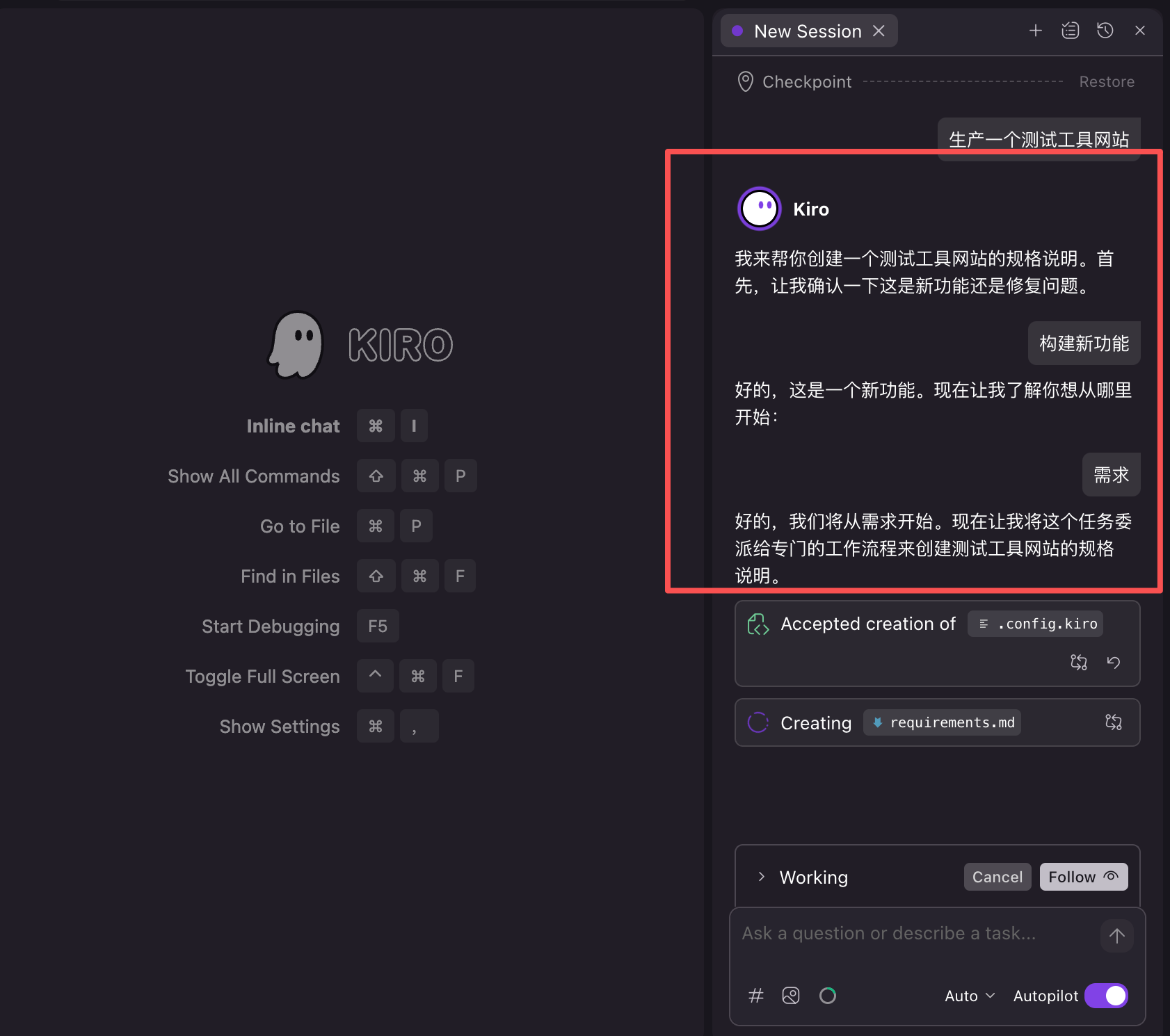This screenshot has width=1170, height=1036.
Task: Click the circular progress ring indicator
Action: (x=827, y=995)
